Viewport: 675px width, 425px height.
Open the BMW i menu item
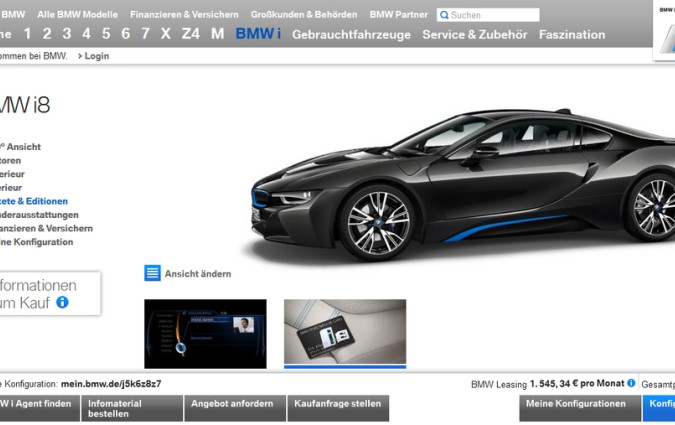pos(258,34)
